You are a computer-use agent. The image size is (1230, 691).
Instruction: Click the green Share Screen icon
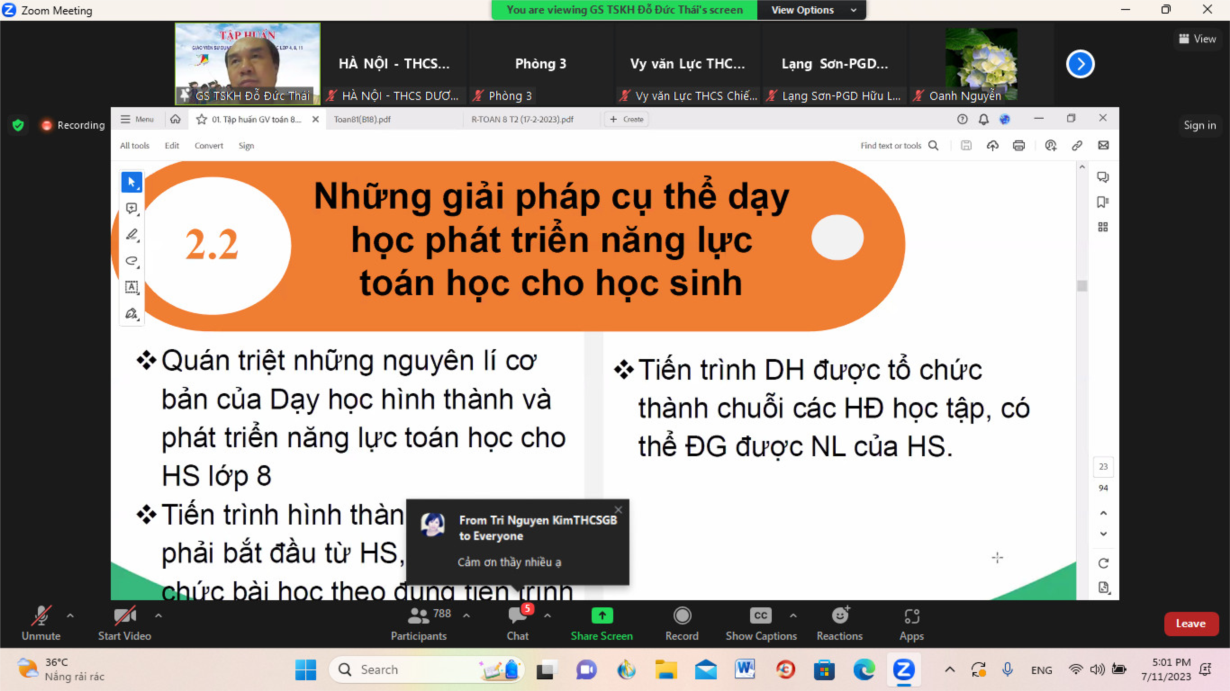point(601,616)
